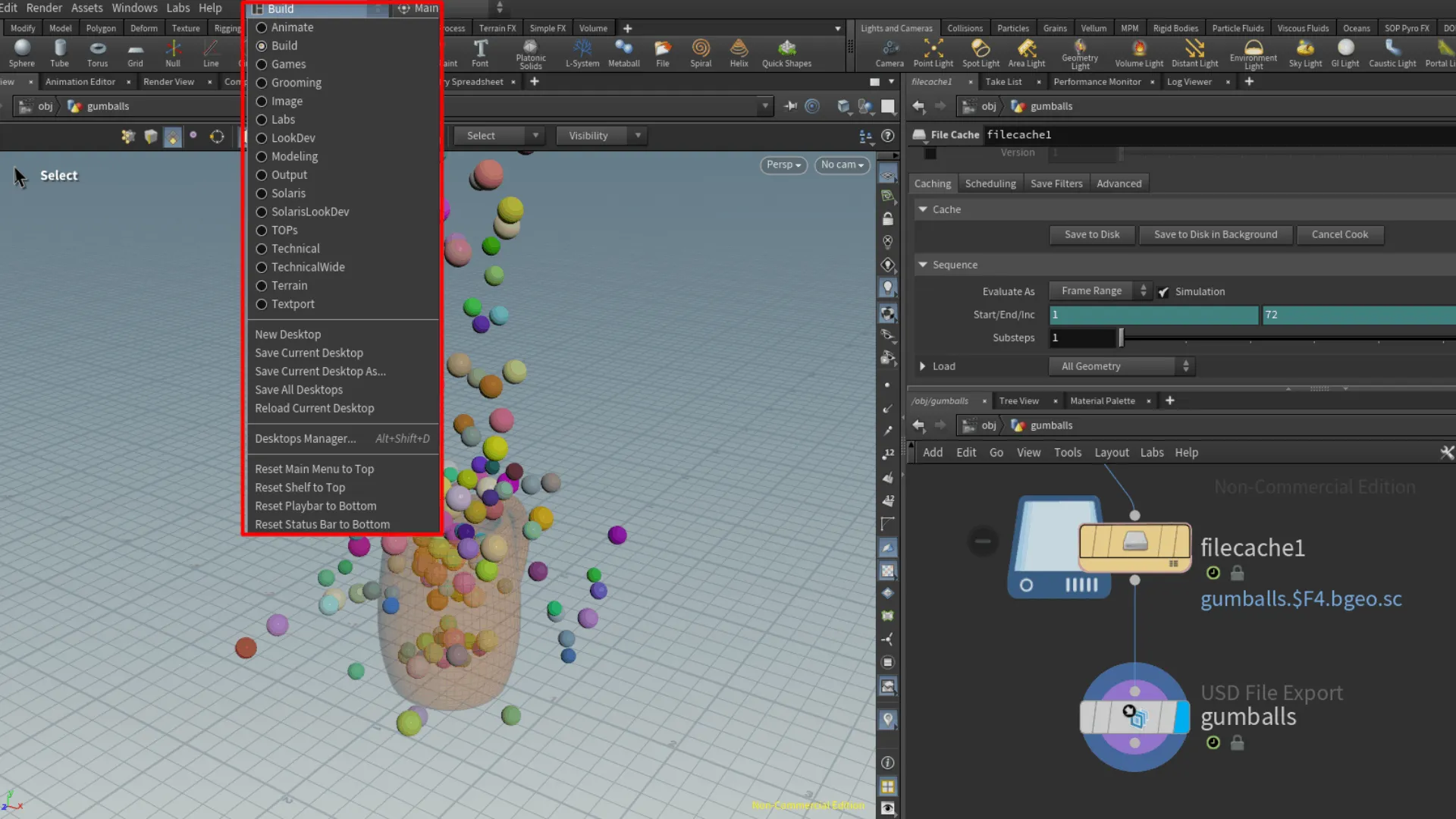Screen dimensions: 1456x819
Task: Collapse the Cache section
Action: pyautogui.click(x=922, y=209)
